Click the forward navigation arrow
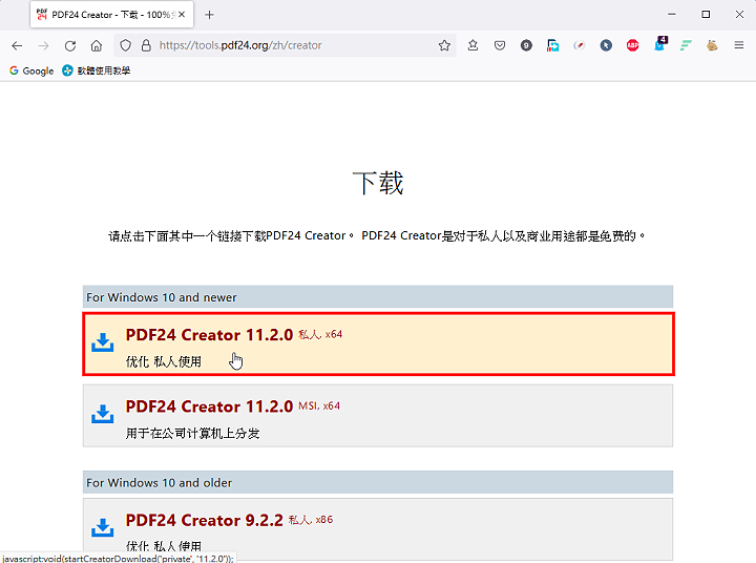The height and width of the screenshot is (563, 756). [x=43, y=46]
